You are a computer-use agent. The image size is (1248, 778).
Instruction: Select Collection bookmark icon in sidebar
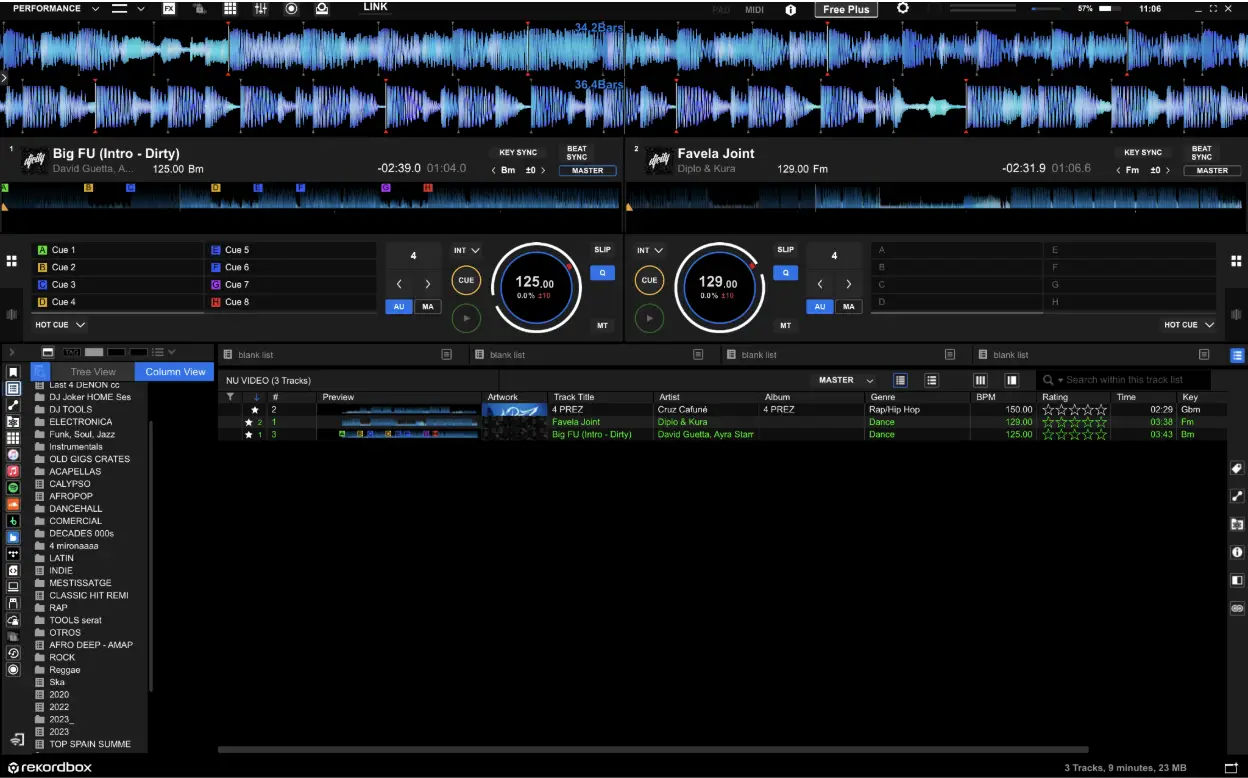(x=13, y=372)
